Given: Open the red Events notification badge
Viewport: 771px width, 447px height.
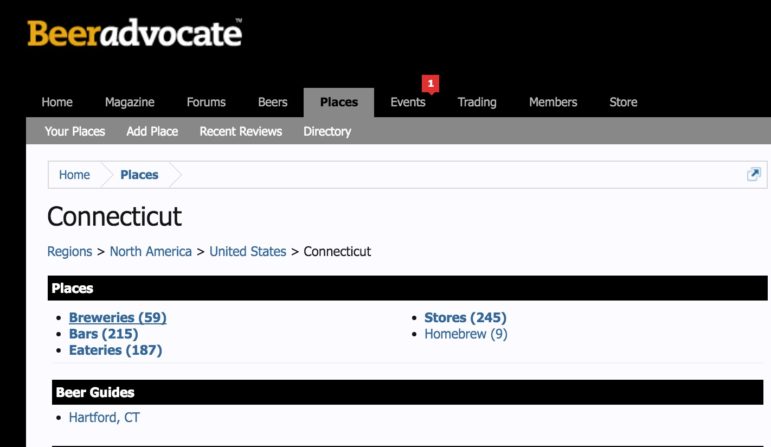Looking at the screenshot, I should coord(430,84).
